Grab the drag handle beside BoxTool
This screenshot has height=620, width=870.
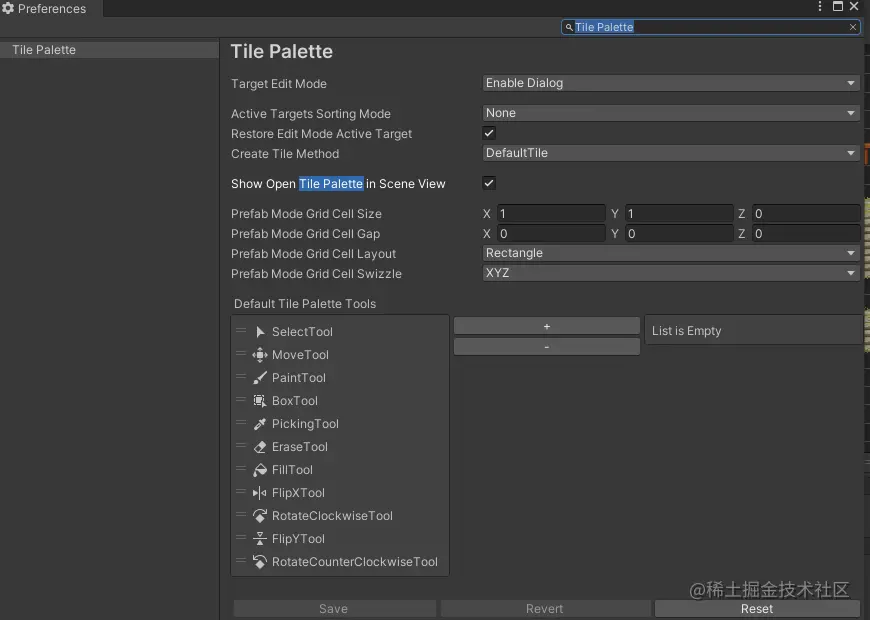pyautogui.click(x=241, y=399)
